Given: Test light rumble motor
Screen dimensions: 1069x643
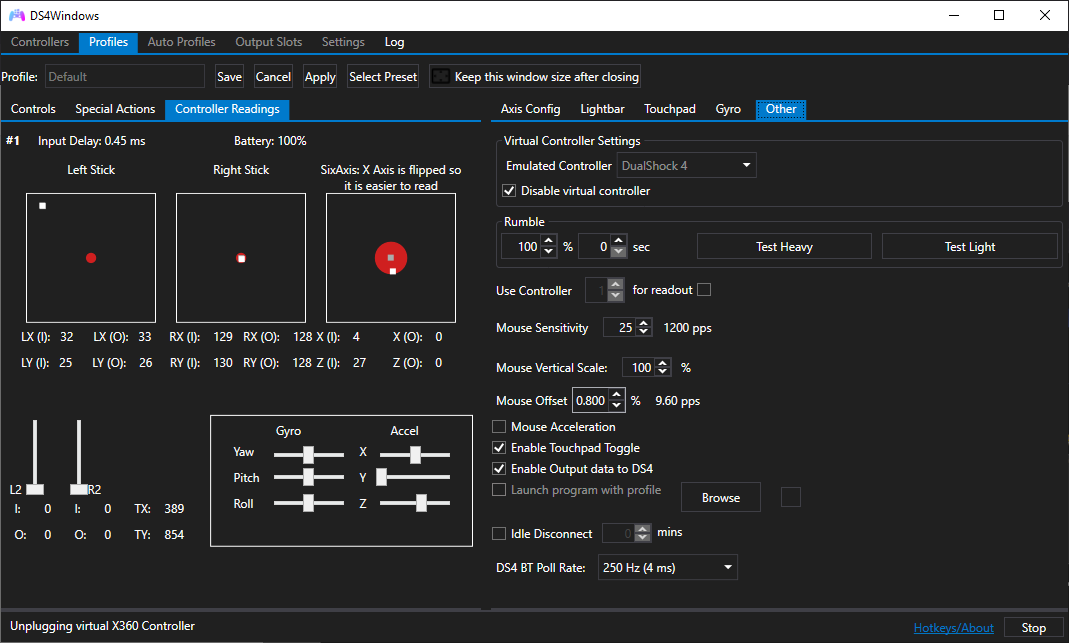Looking at the screenshot, I should coord(969,247).
